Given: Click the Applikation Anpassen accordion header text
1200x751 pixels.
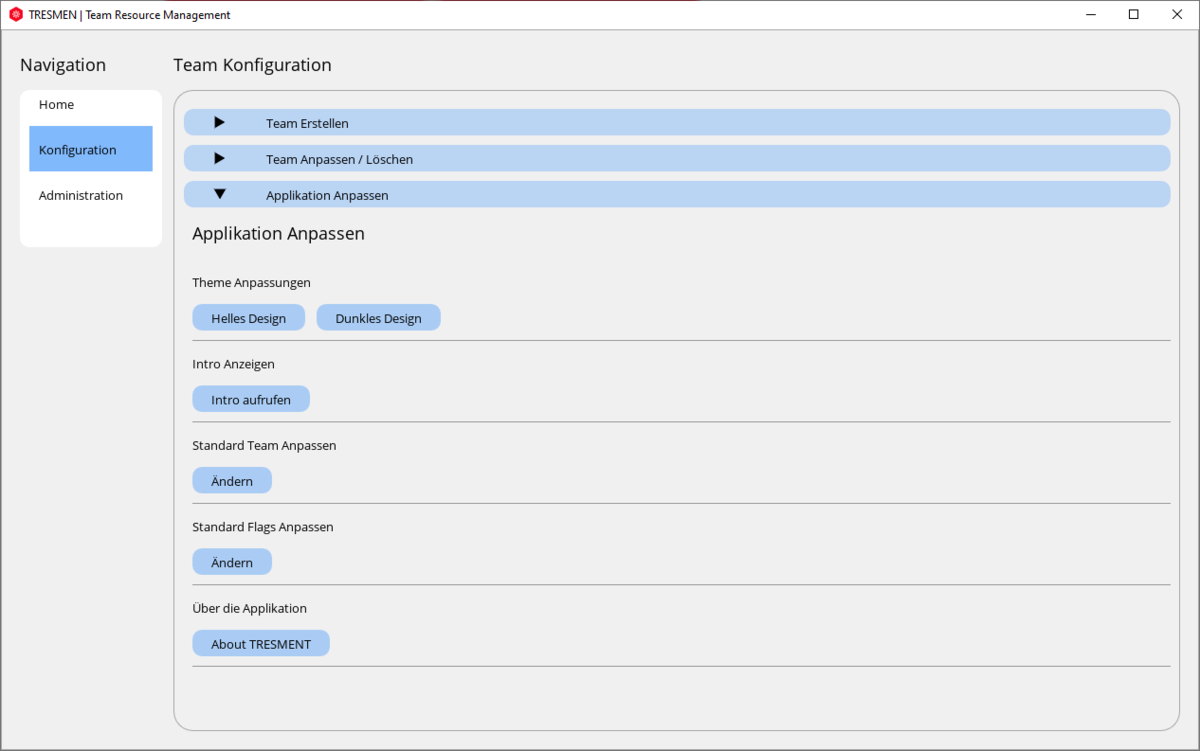Looking at the screenshot, I should pos(327,196).
